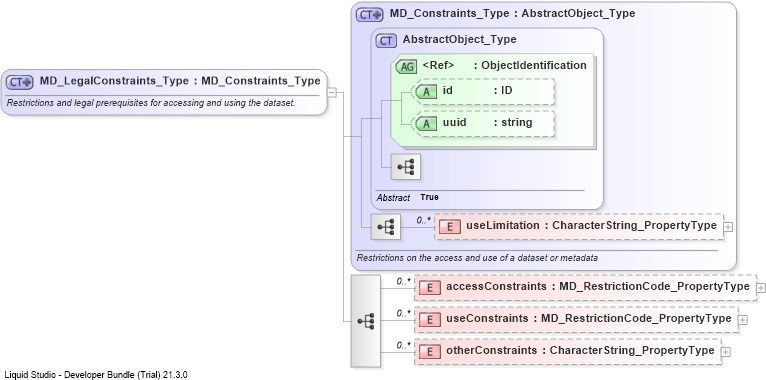
Task: Click the 'Restrictions on the access' annotation
Action: (x=477, y=258)
